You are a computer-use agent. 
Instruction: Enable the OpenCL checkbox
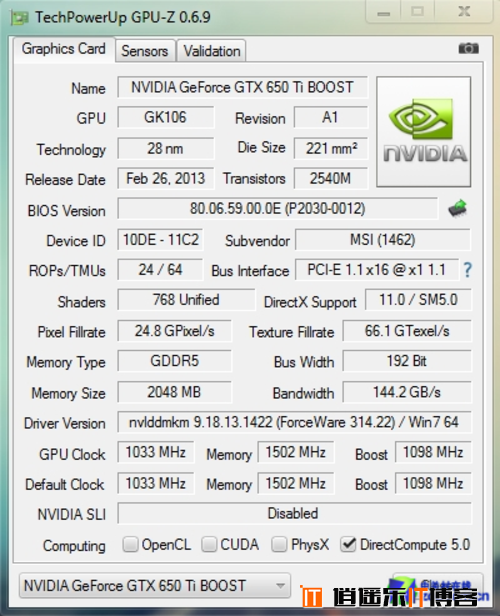[130, 544]
